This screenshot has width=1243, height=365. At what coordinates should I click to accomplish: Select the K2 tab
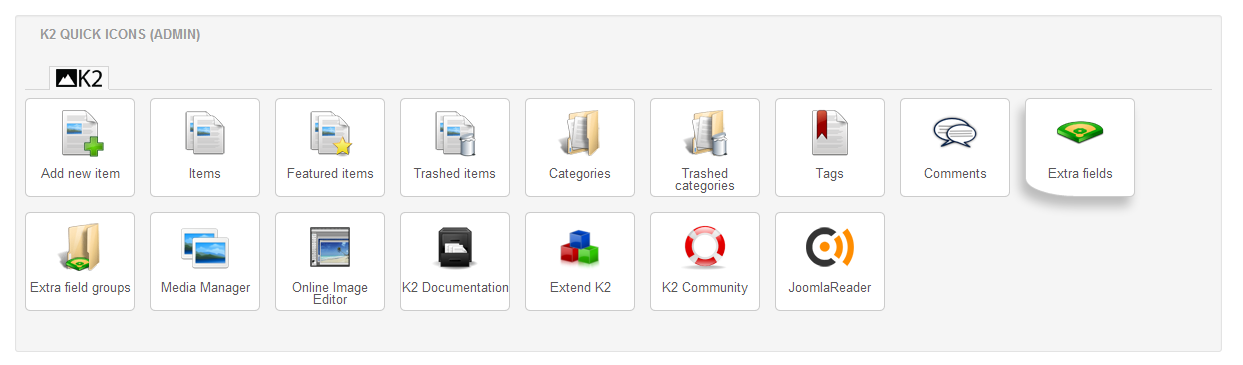(x=80, y=78)
